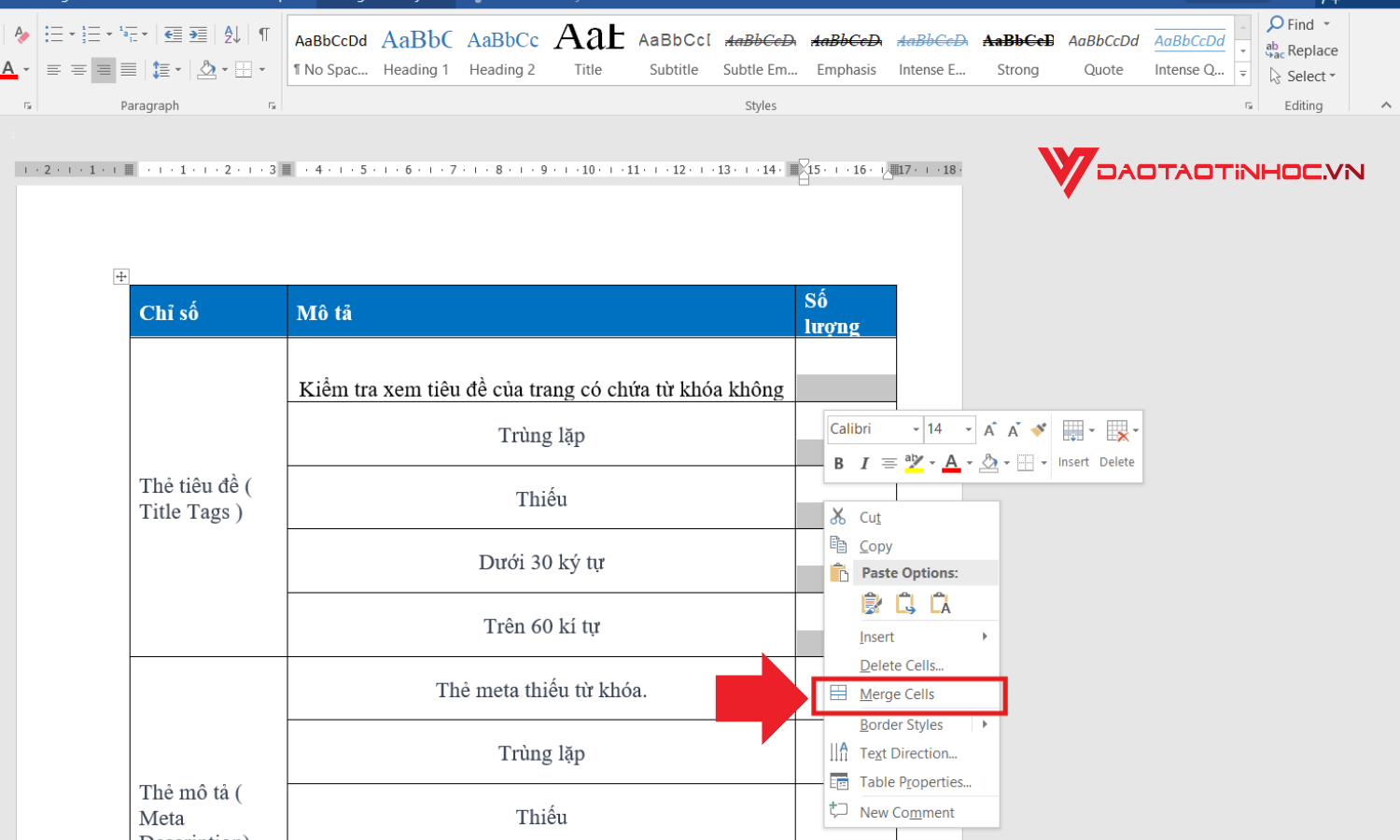This screenshot has height=840, width=1400.
Task: Open ribbon shading color dropdown arrow
Action: (225, 70)
